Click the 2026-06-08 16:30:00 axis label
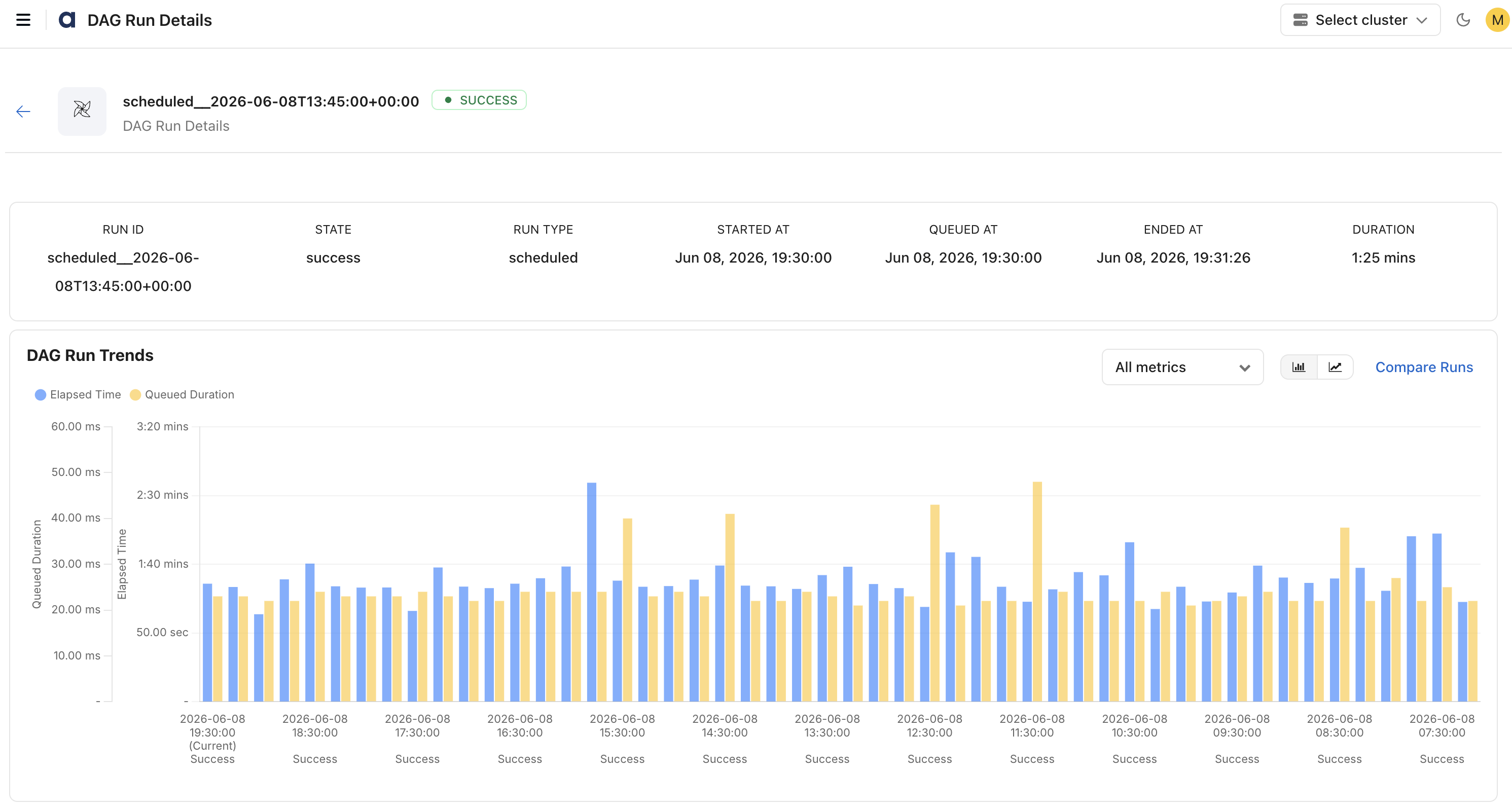Screen dimensions: 1512x808 pos(519,726)
